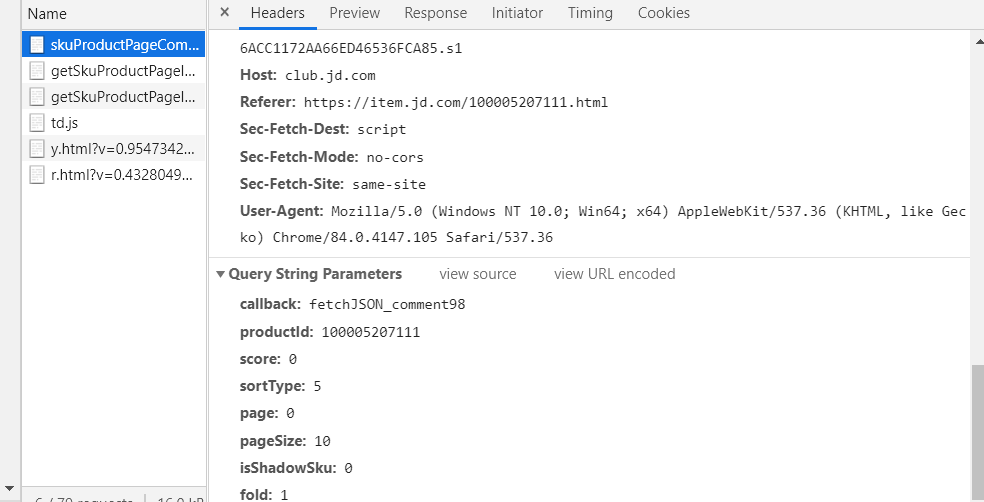984x502 pixels.
Task: Click the view URL encoded link
Action: tap(614, 274)
